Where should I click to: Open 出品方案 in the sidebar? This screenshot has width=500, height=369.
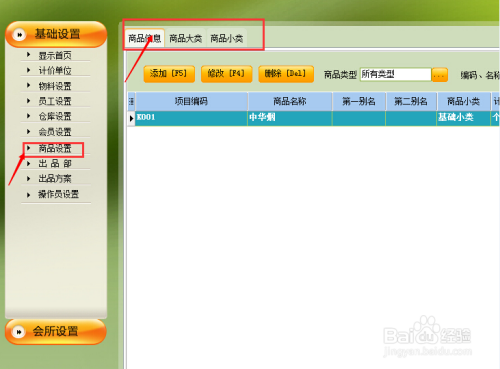pos(55,179)
